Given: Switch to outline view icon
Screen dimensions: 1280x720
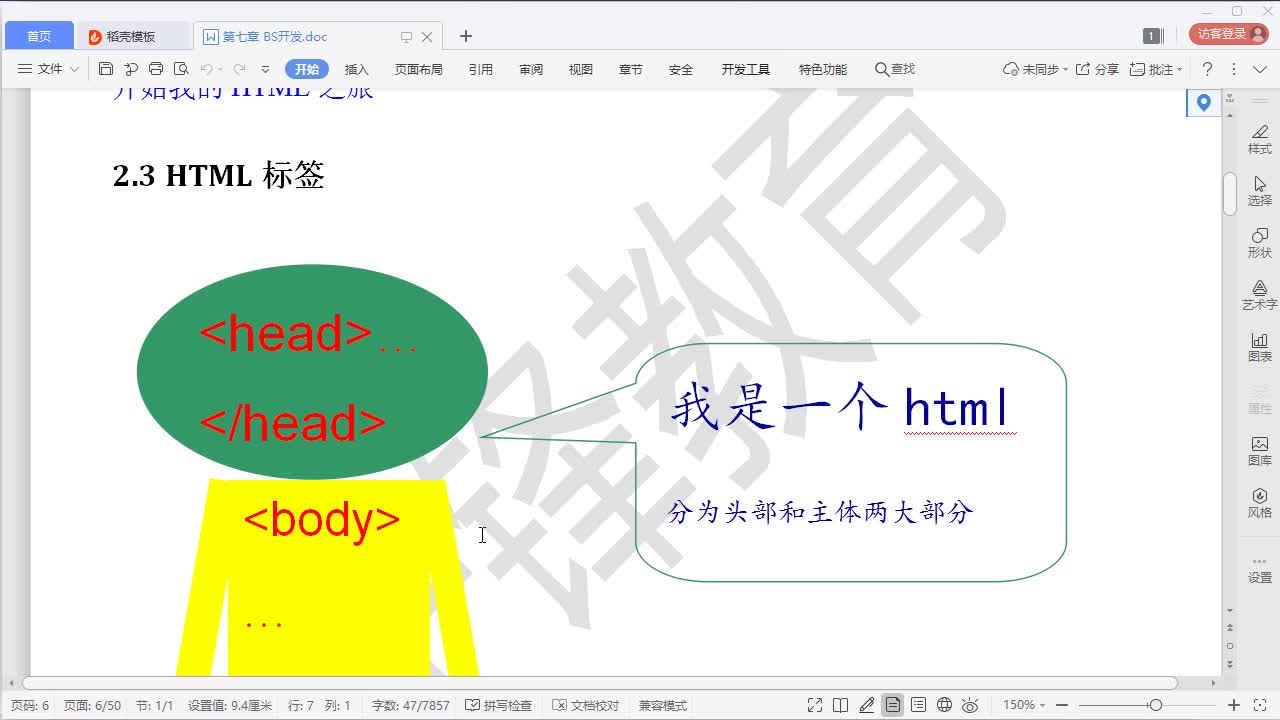Looking at the screenshot, I should pyautogui.click(x=919, y=705).
